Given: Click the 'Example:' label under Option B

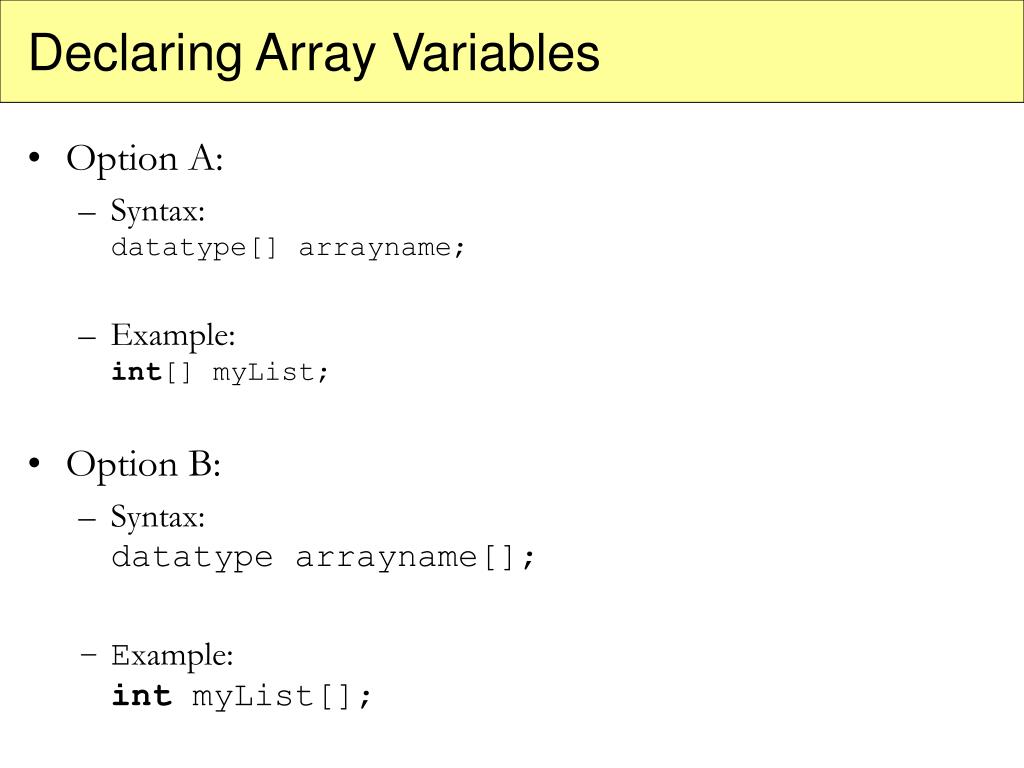Looking at the screenshot, I should [x=172, y=656].
